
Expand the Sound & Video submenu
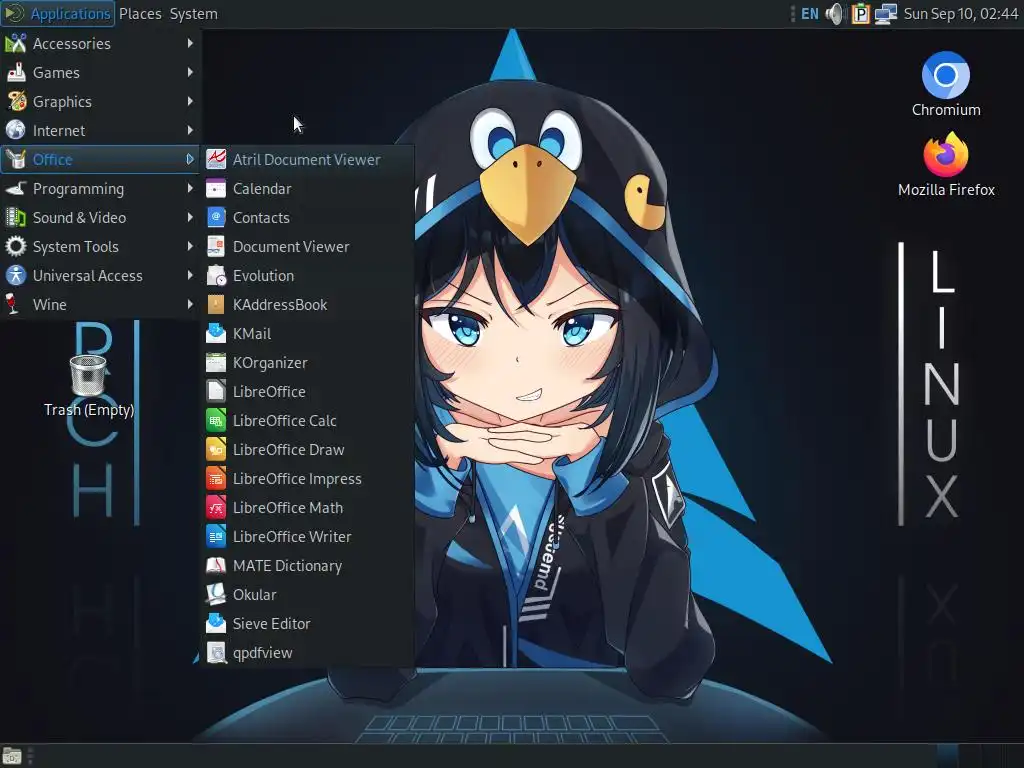coord(101,217)
